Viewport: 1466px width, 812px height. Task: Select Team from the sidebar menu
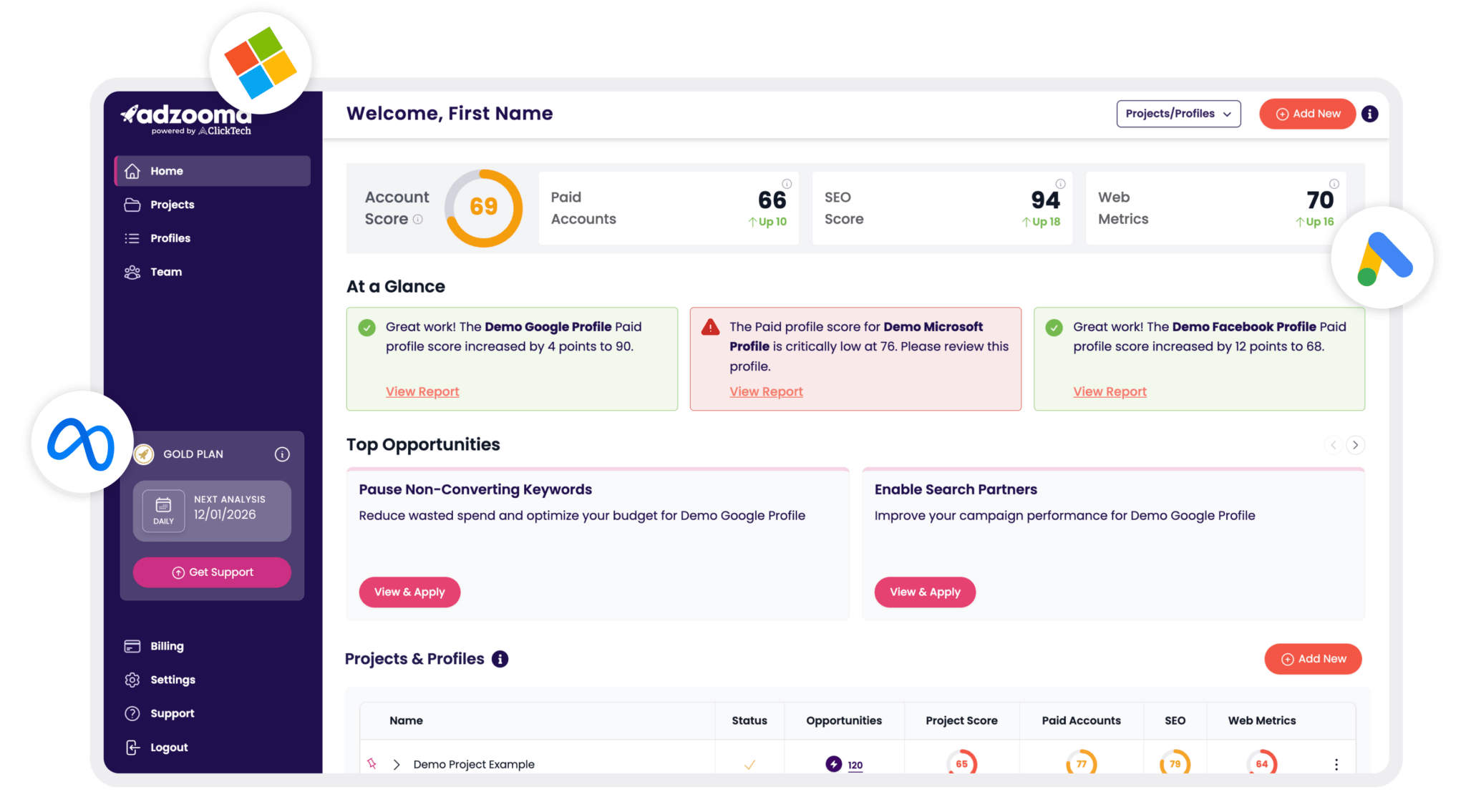165,272
